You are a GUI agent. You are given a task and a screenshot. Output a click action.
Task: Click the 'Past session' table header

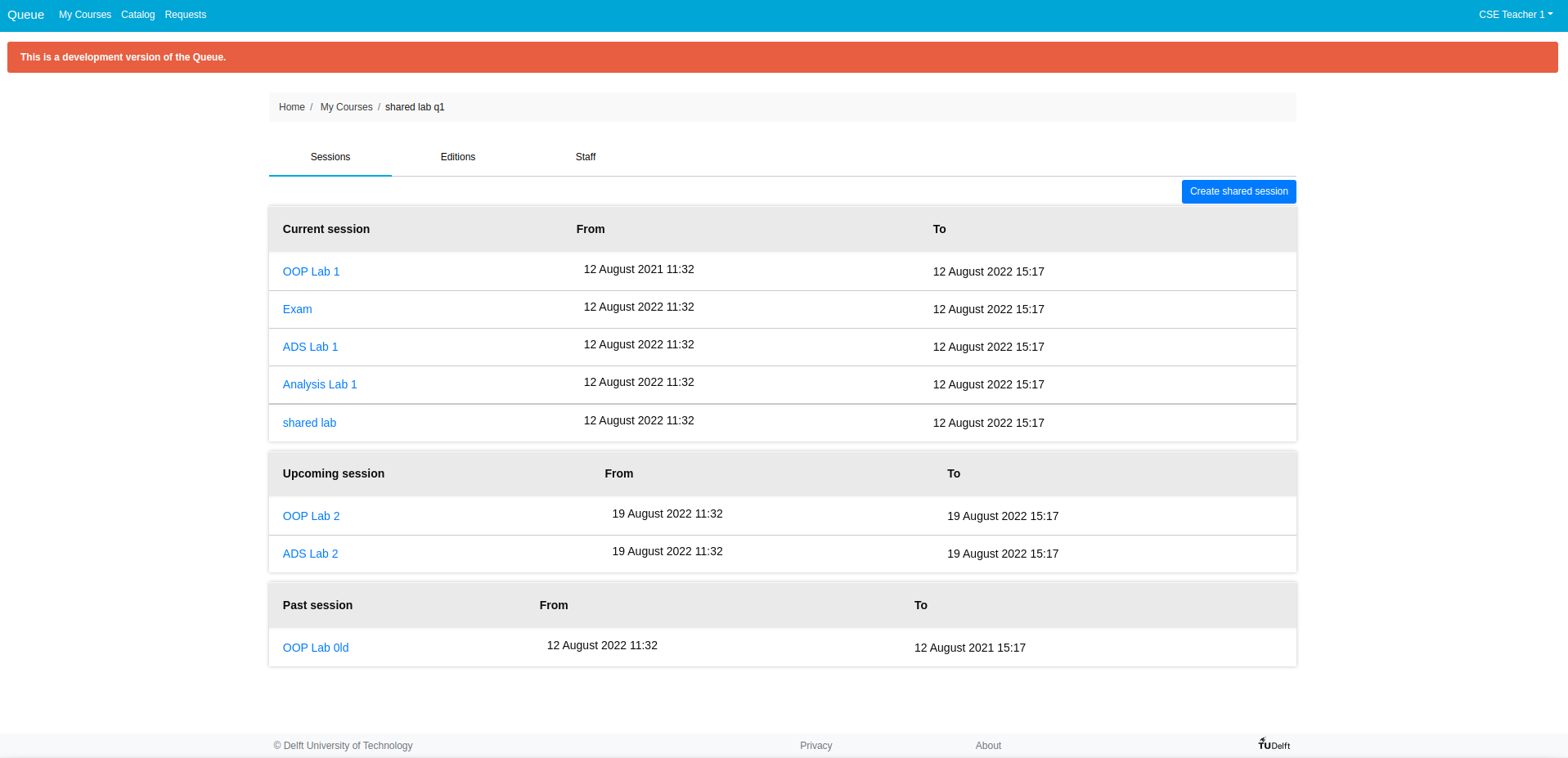click(317, 605)
